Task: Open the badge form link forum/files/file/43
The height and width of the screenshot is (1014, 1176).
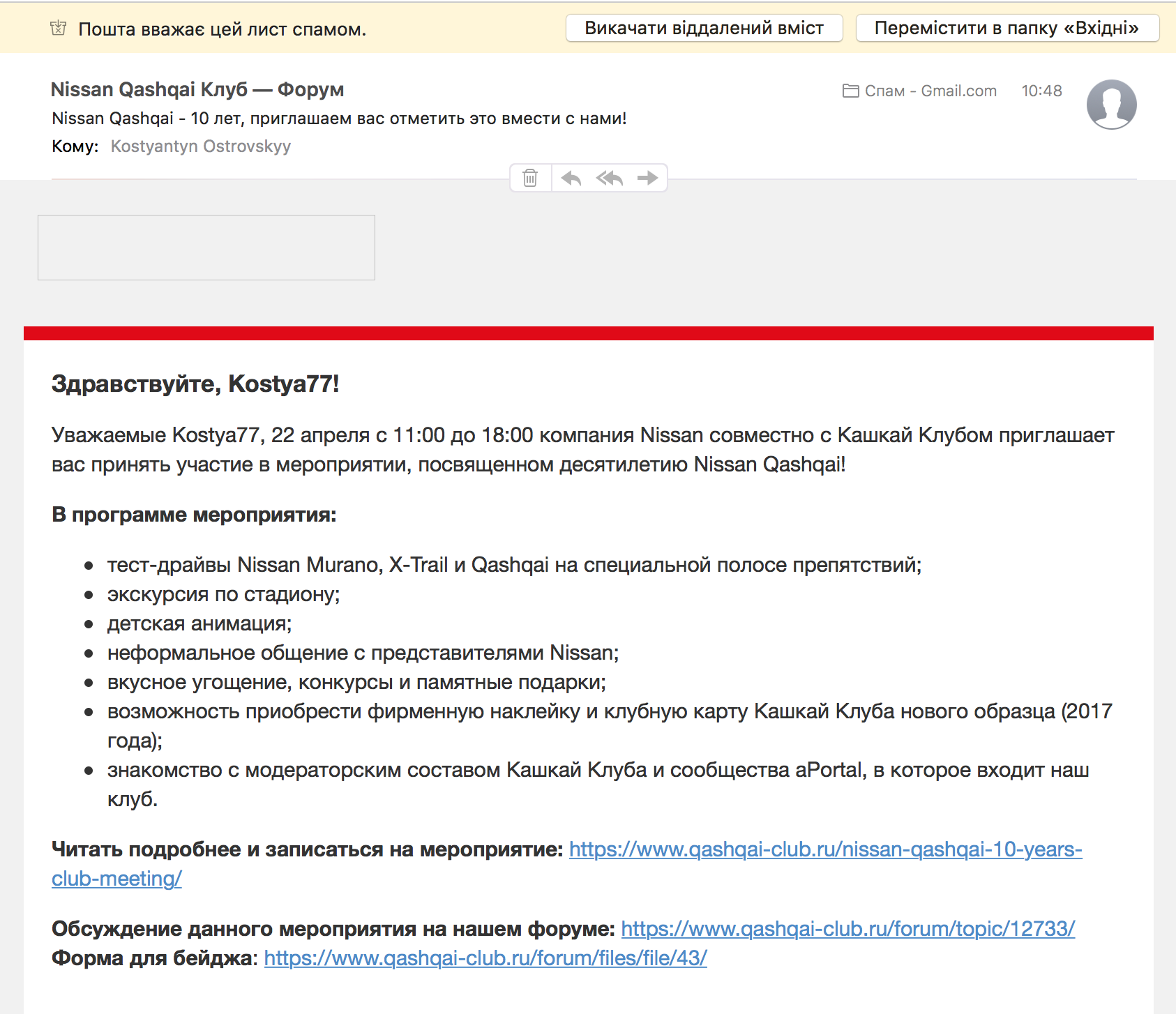Action: [x=485, y=958]
